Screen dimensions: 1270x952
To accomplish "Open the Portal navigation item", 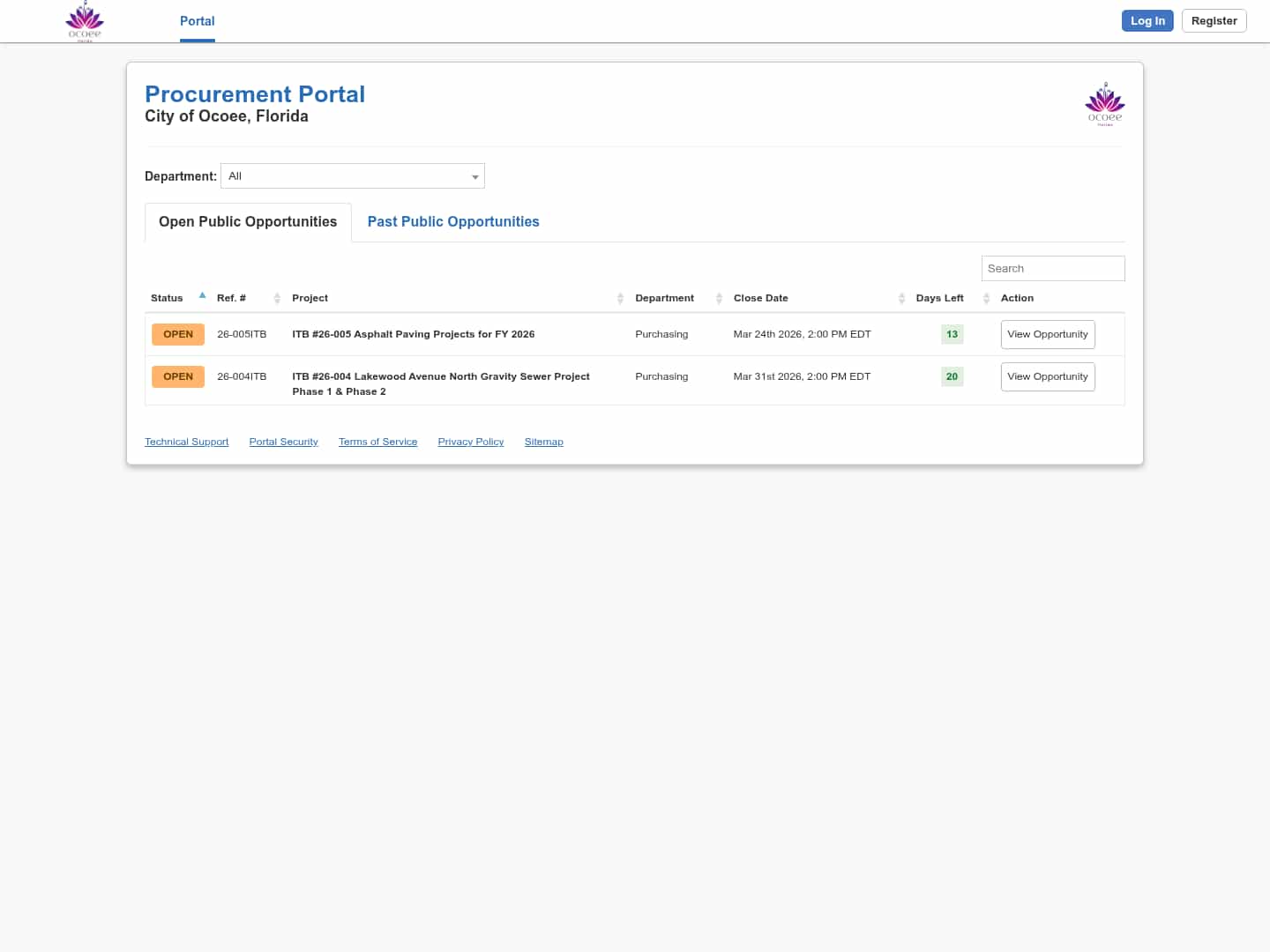I will 197,21.
